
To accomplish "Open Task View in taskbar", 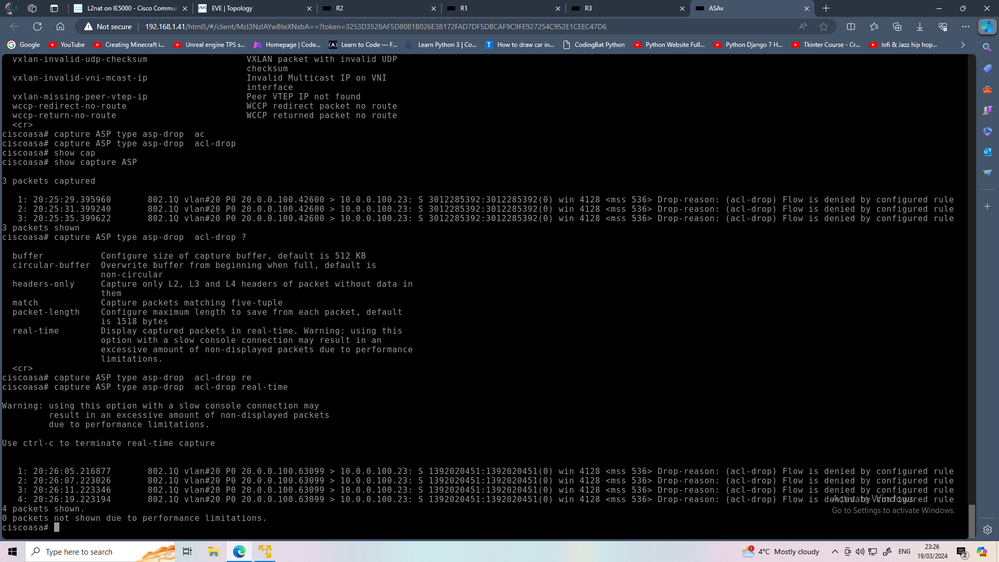I will tap(187, 551).
